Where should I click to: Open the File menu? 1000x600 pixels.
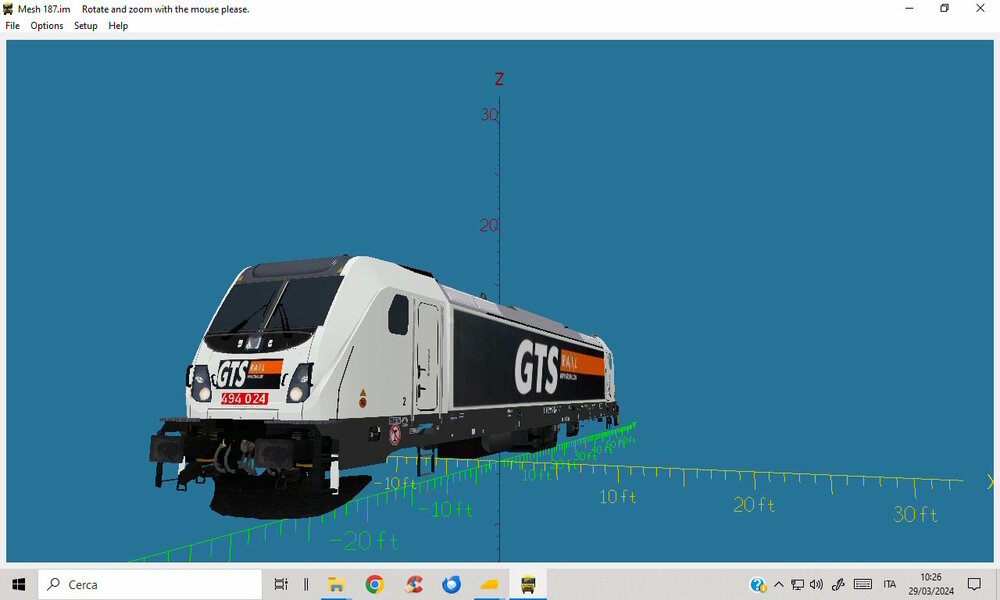[13, 26]
